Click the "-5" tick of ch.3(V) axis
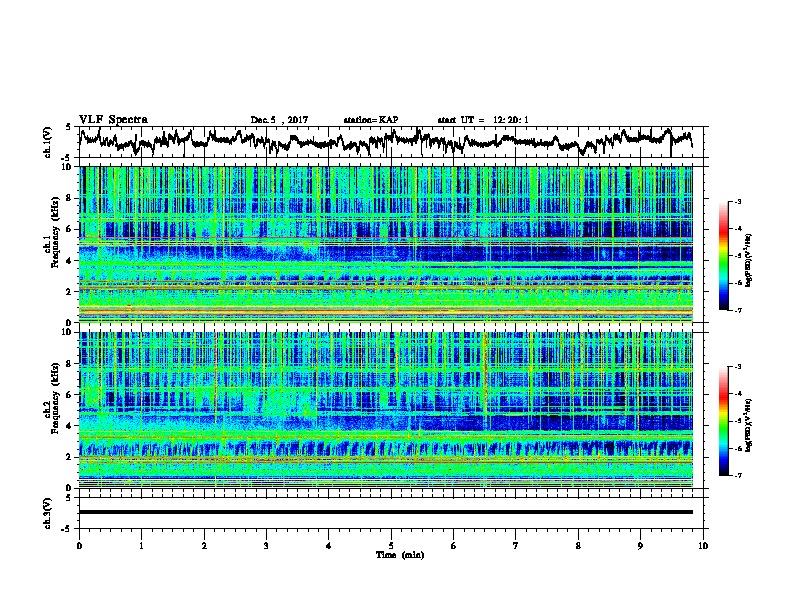This screenshot has height=612, width=792. pos(68,529)
